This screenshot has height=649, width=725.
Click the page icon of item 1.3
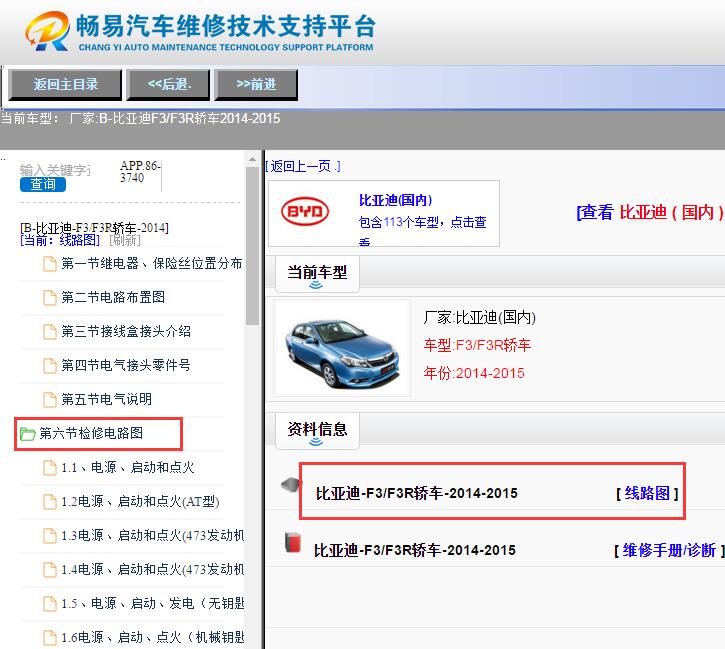point(50,536)
